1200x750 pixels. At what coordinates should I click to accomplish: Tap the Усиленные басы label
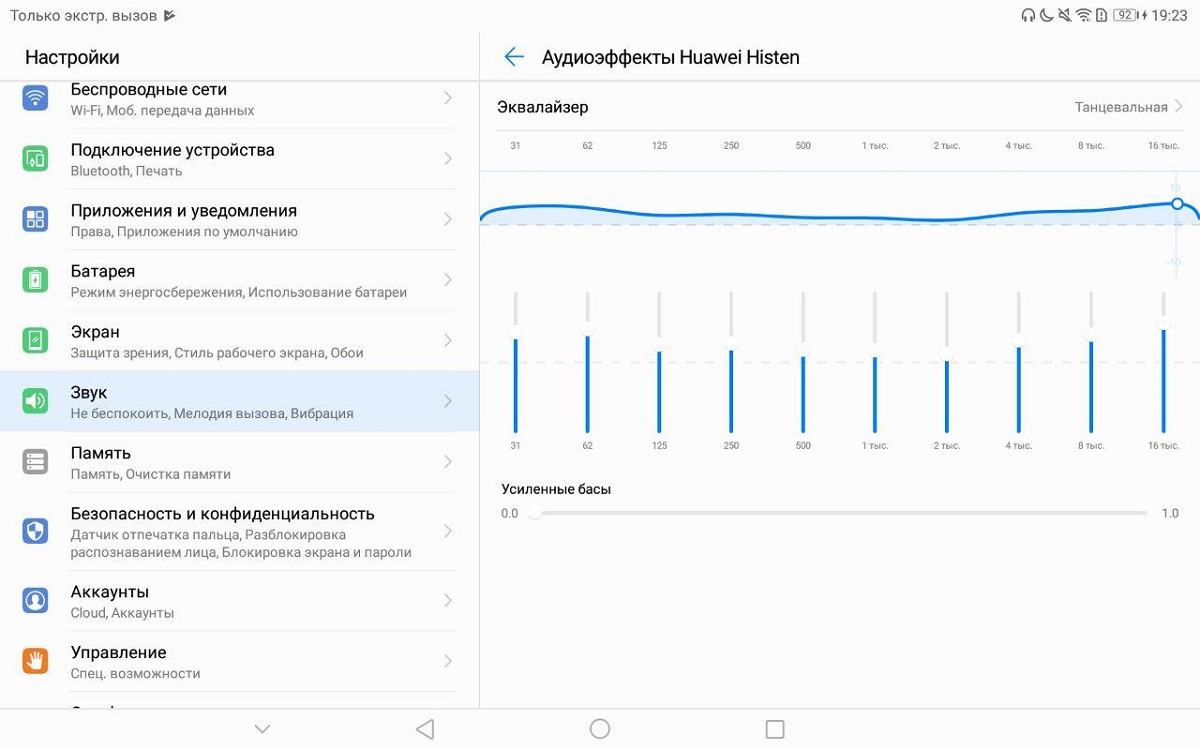click(556, 489)
